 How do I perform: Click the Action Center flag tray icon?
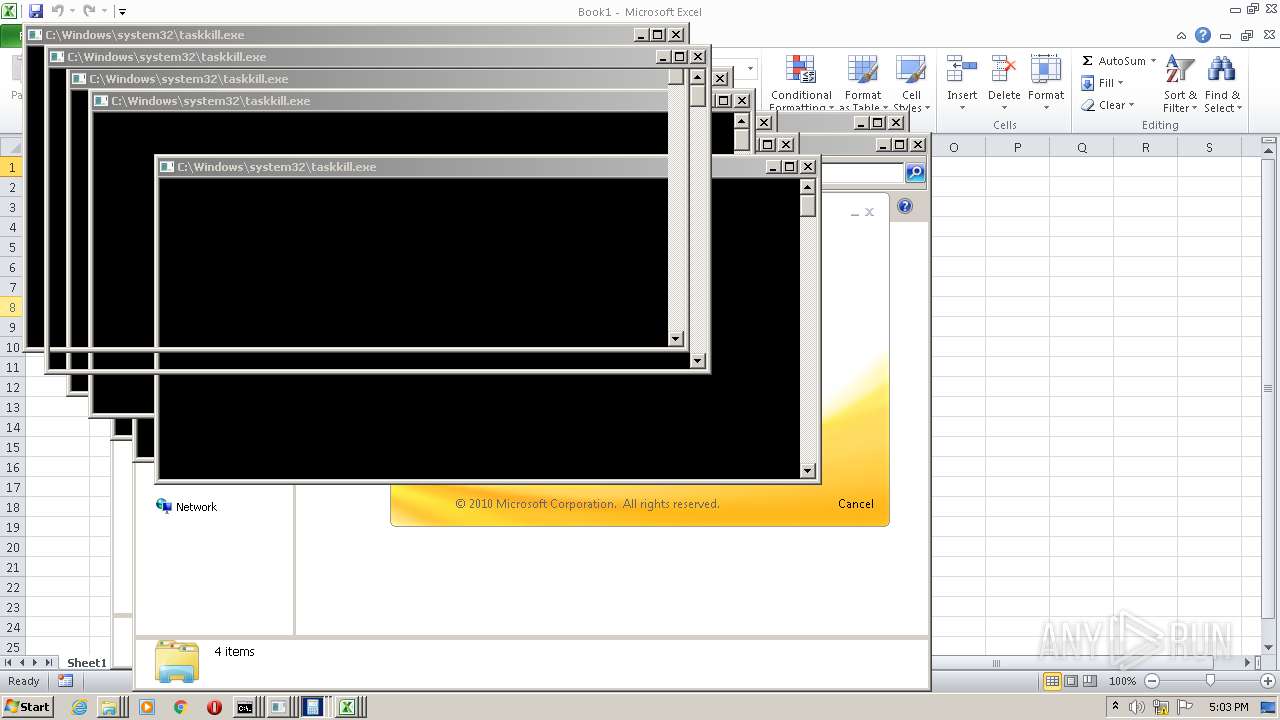click(x=1185, y=707)
